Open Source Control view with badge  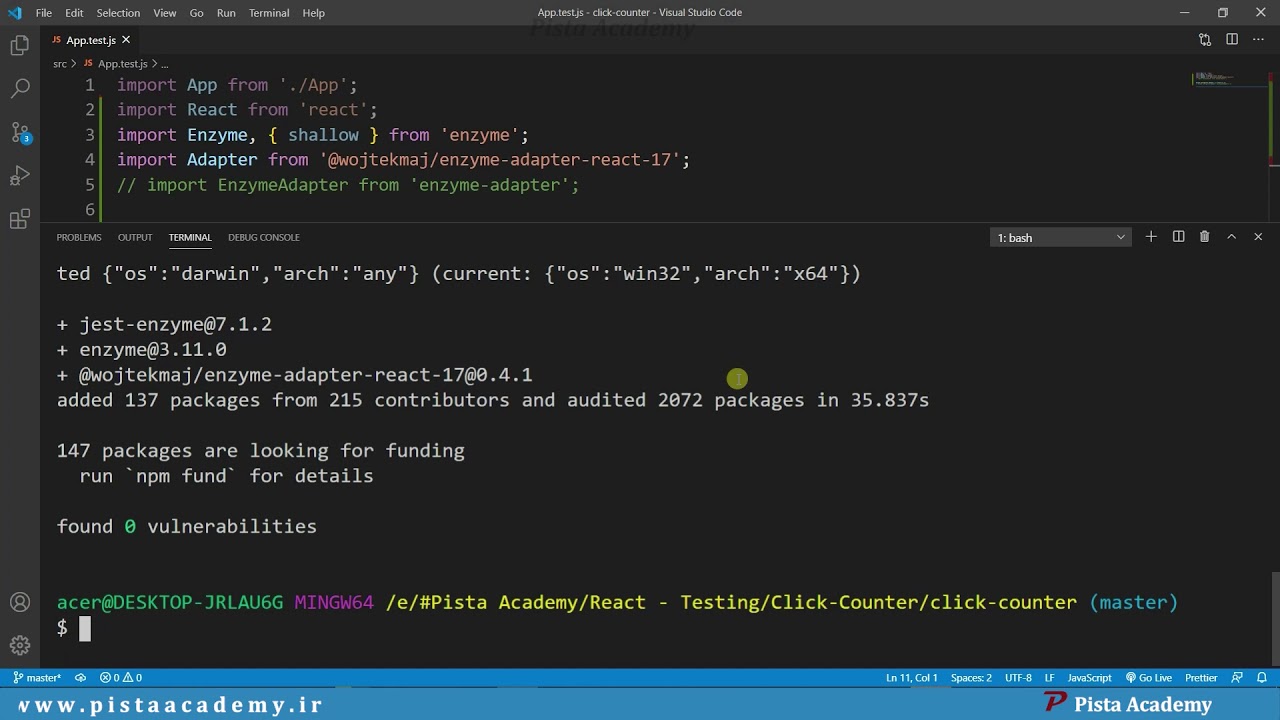tap(19, 132)
